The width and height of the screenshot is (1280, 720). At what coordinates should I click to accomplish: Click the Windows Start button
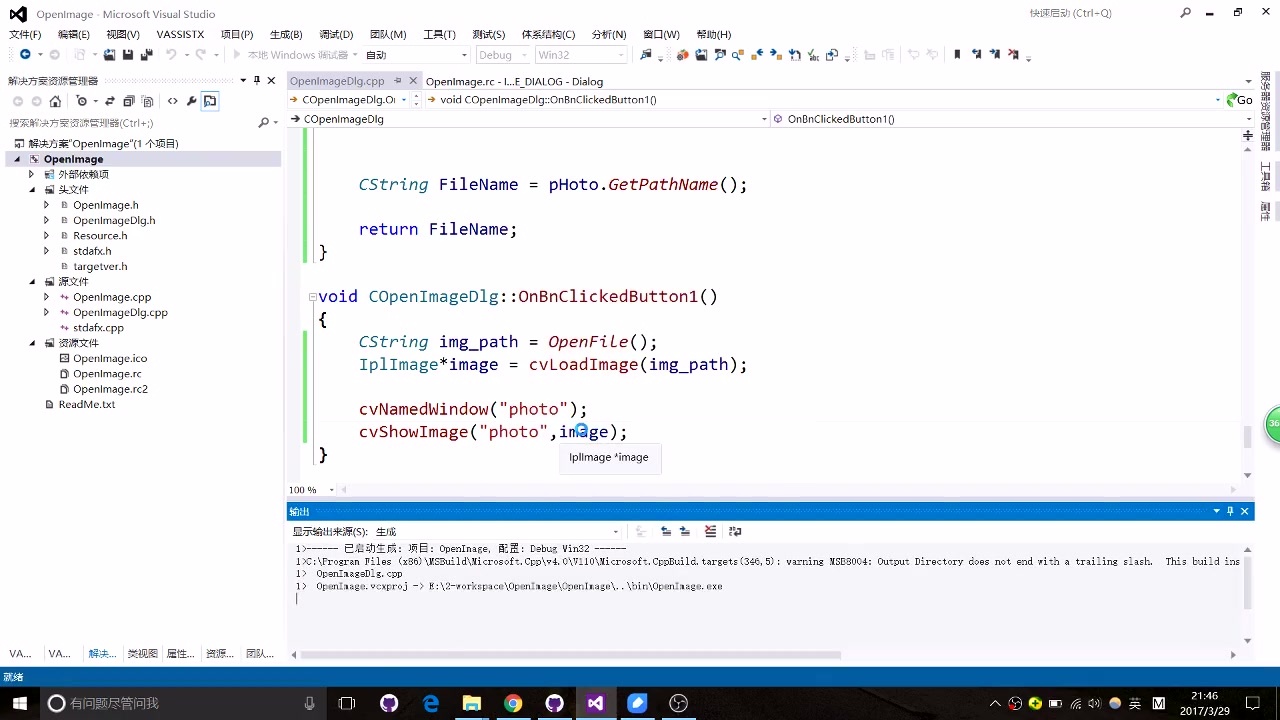(x=19, y=703)
